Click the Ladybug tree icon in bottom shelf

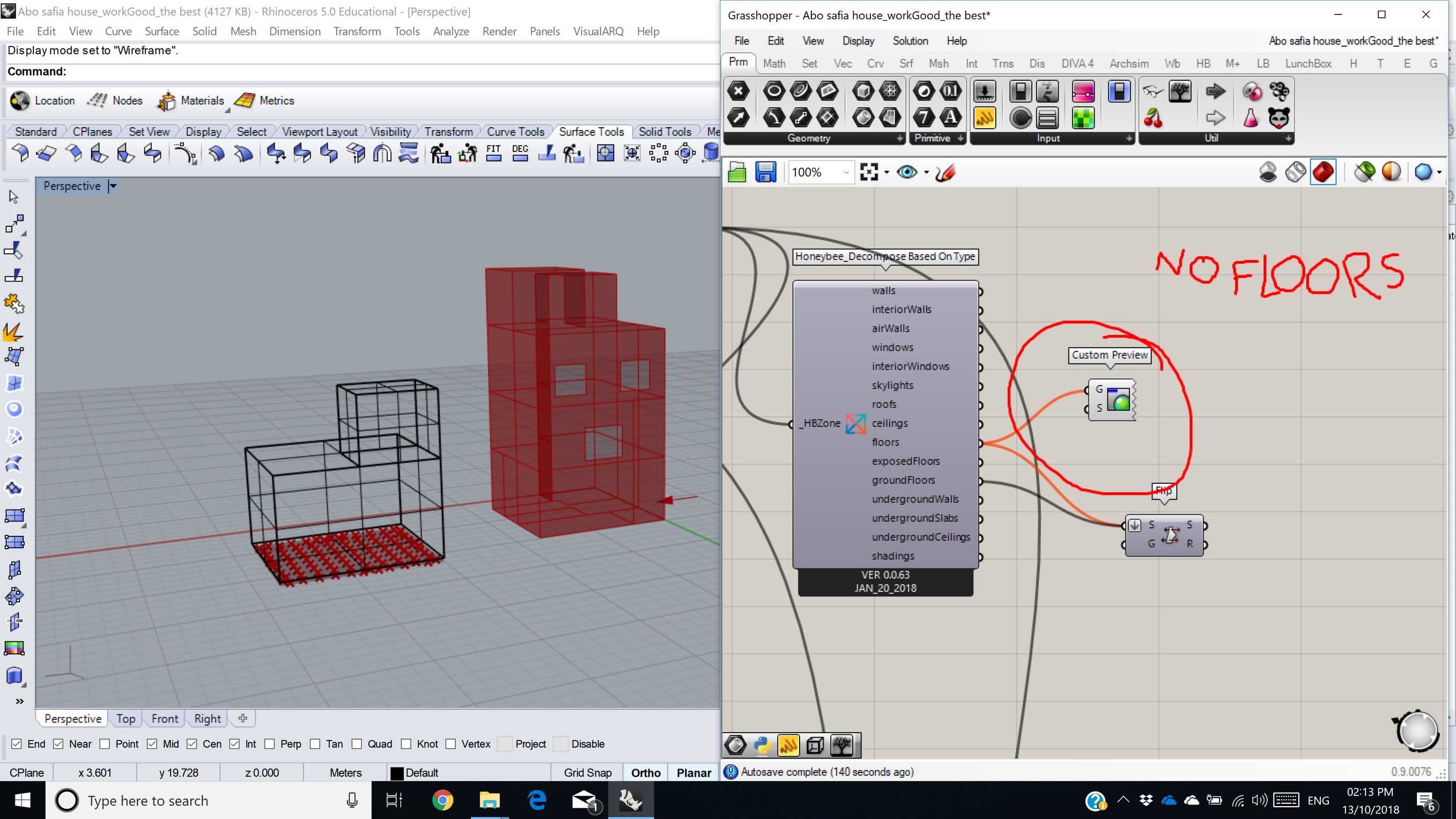click(842, 746)
